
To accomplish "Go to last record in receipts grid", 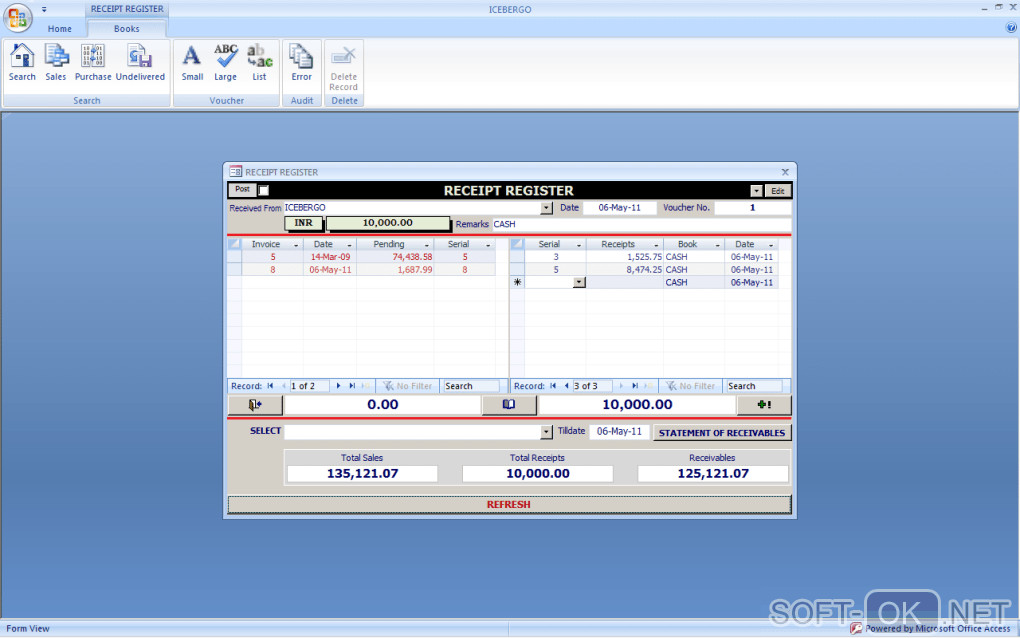I will (635, 386).
